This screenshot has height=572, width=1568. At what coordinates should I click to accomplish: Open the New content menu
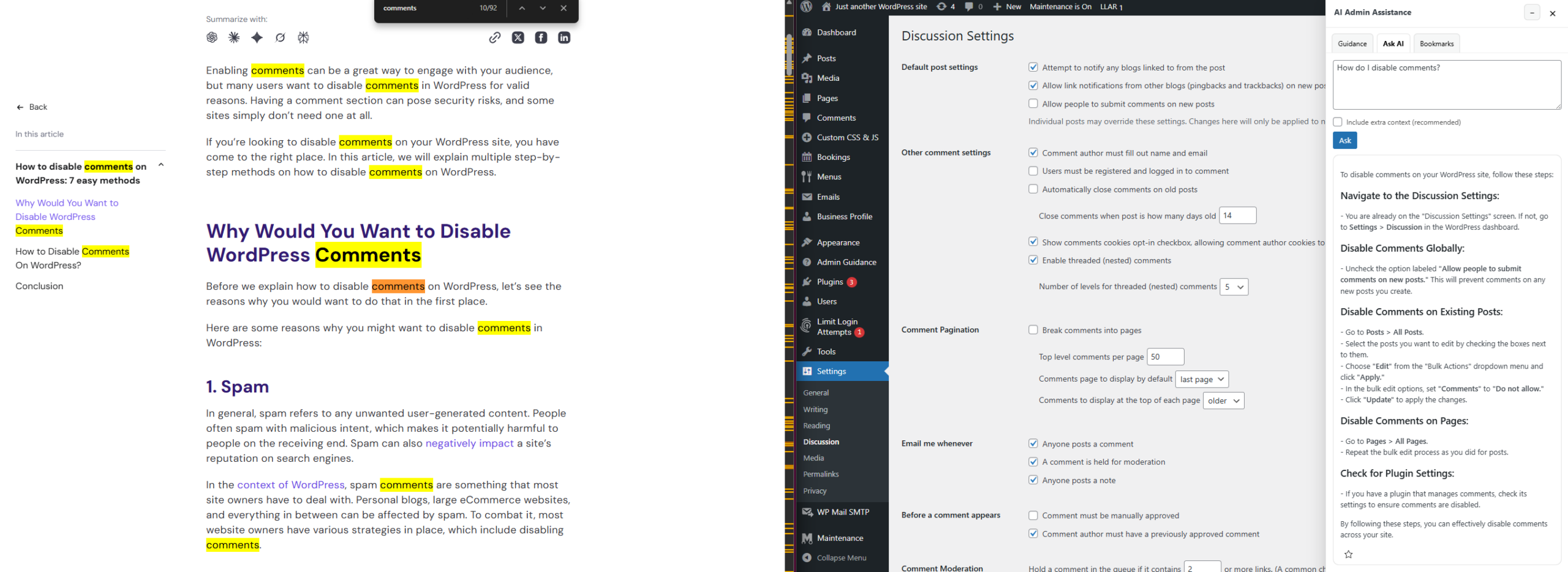[x=1007, y=7]
